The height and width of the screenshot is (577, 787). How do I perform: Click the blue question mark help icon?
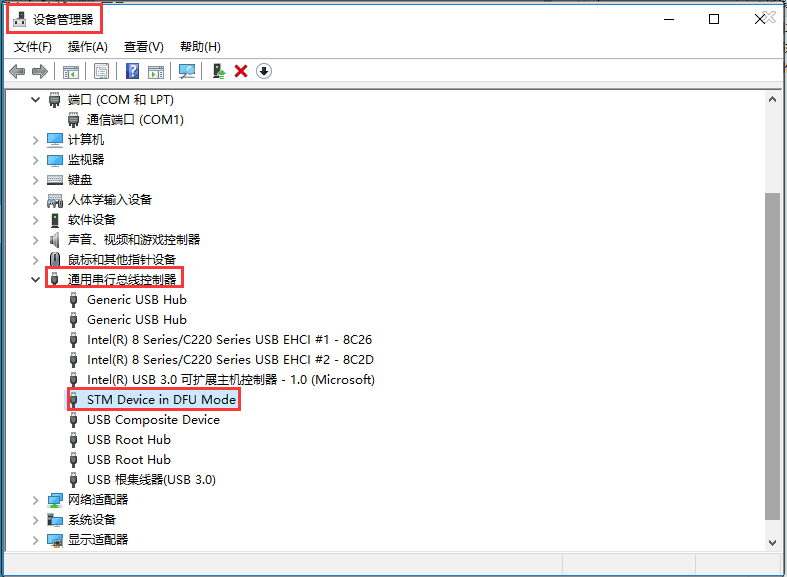coord(132,71)
